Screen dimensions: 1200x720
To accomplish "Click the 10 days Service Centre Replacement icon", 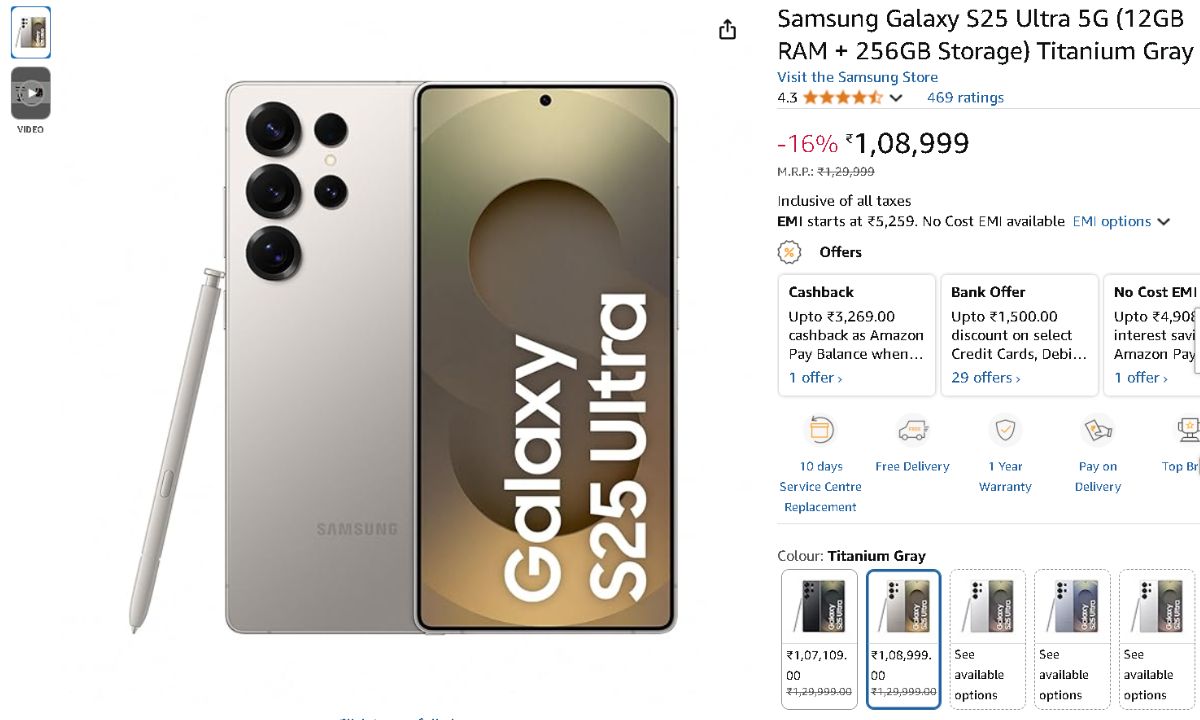I will [820, 431].
